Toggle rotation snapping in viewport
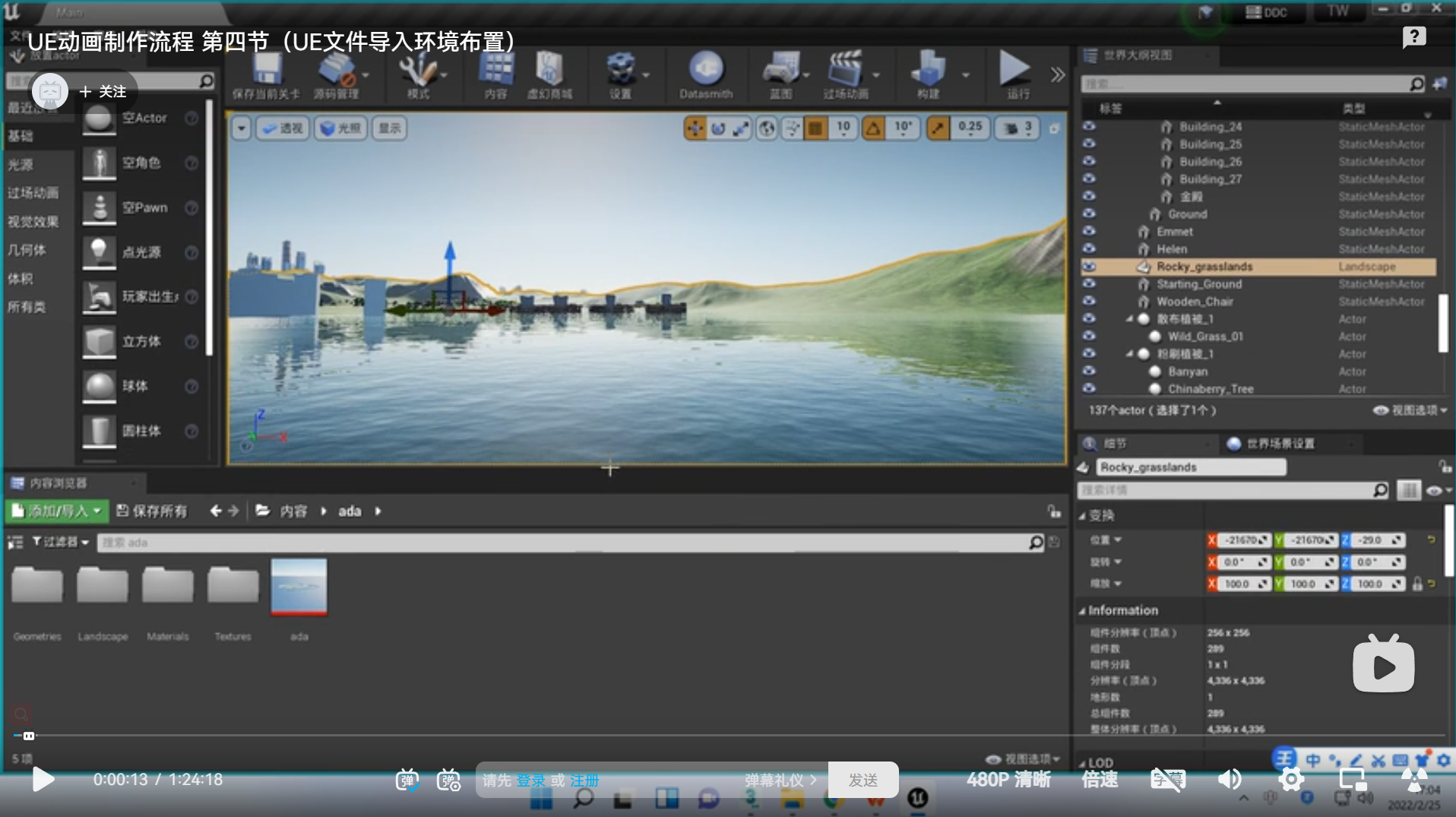This screenshot has width=1456, height=817. (x=874, y=128)
